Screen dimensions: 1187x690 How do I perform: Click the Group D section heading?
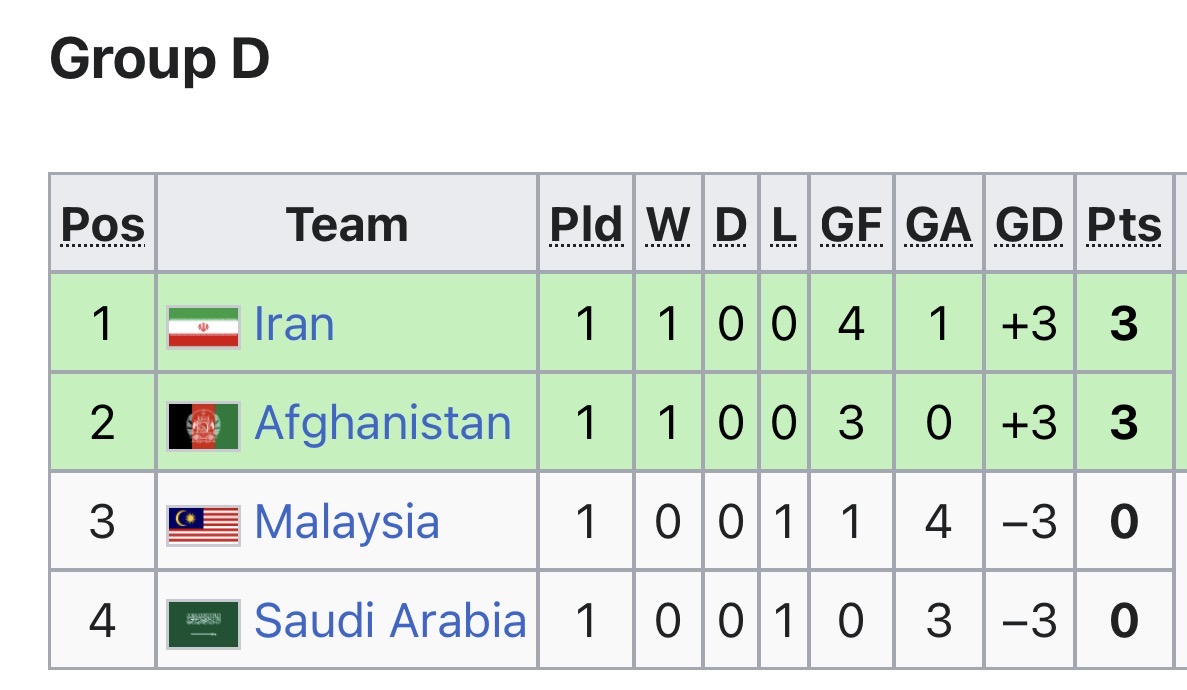pyautogui.click(x=160, y=60)
